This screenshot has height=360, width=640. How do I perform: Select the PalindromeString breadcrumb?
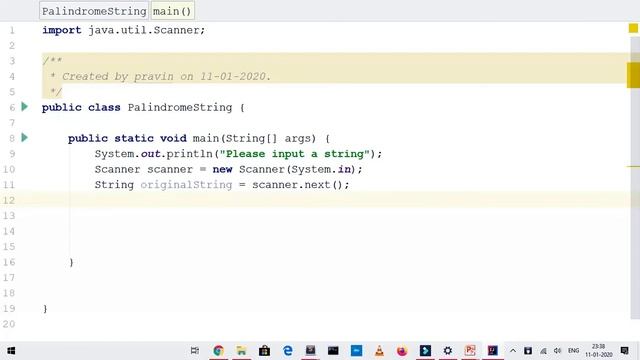tap(94, 11)
